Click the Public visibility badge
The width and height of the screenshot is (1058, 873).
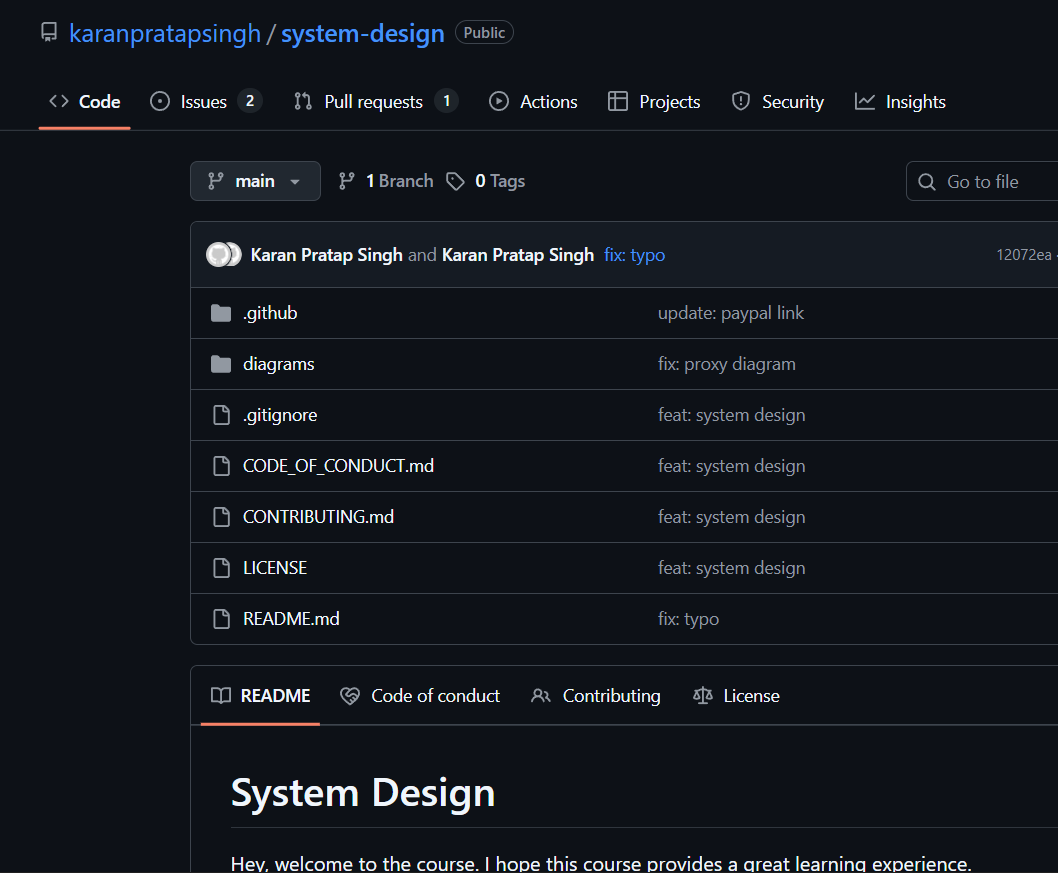[x=484, y=32]
